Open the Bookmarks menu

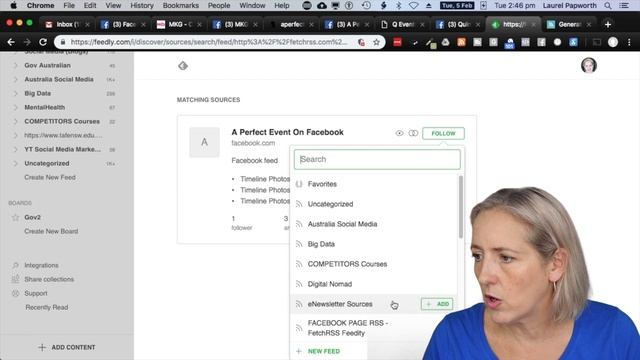click(x=180, y=5)
